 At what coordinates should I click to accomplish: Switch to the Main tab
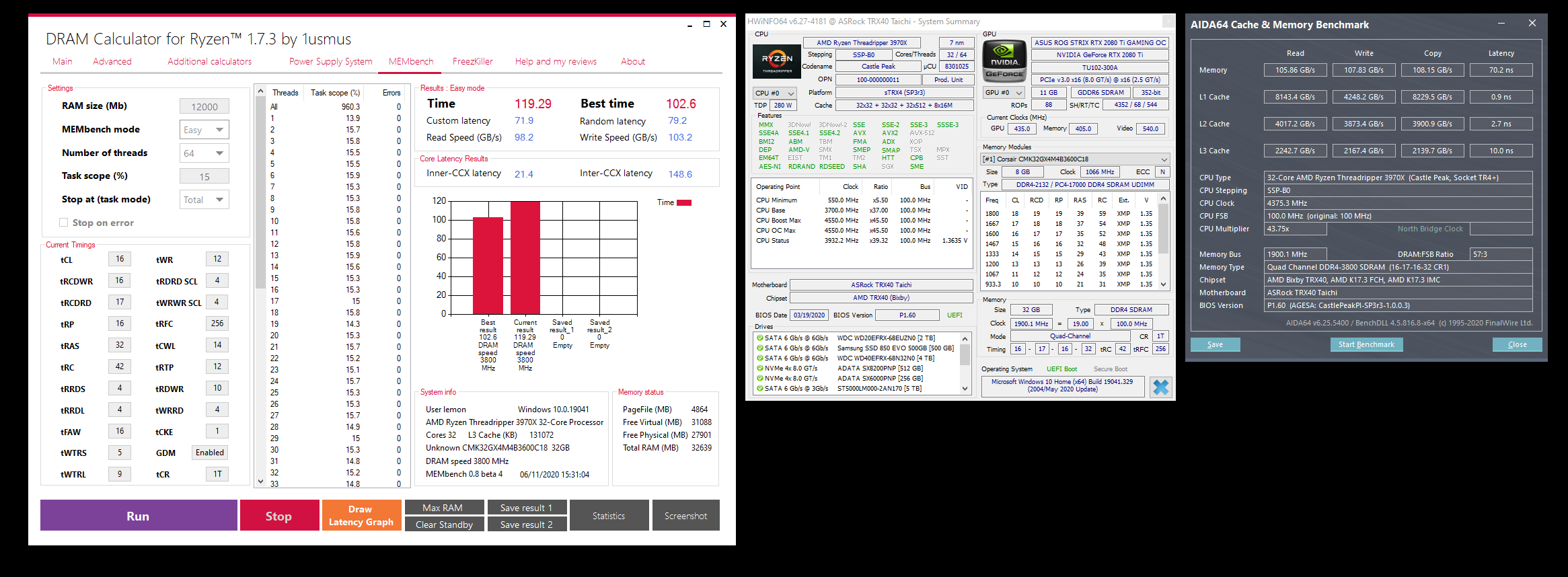click(63, 61)
